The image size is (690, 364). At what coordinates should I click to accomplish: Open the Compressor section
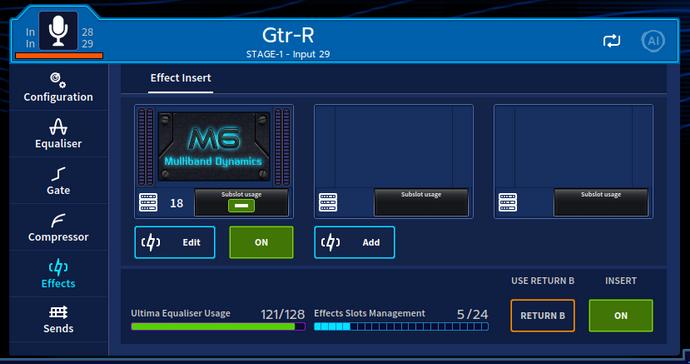[58, 227]
